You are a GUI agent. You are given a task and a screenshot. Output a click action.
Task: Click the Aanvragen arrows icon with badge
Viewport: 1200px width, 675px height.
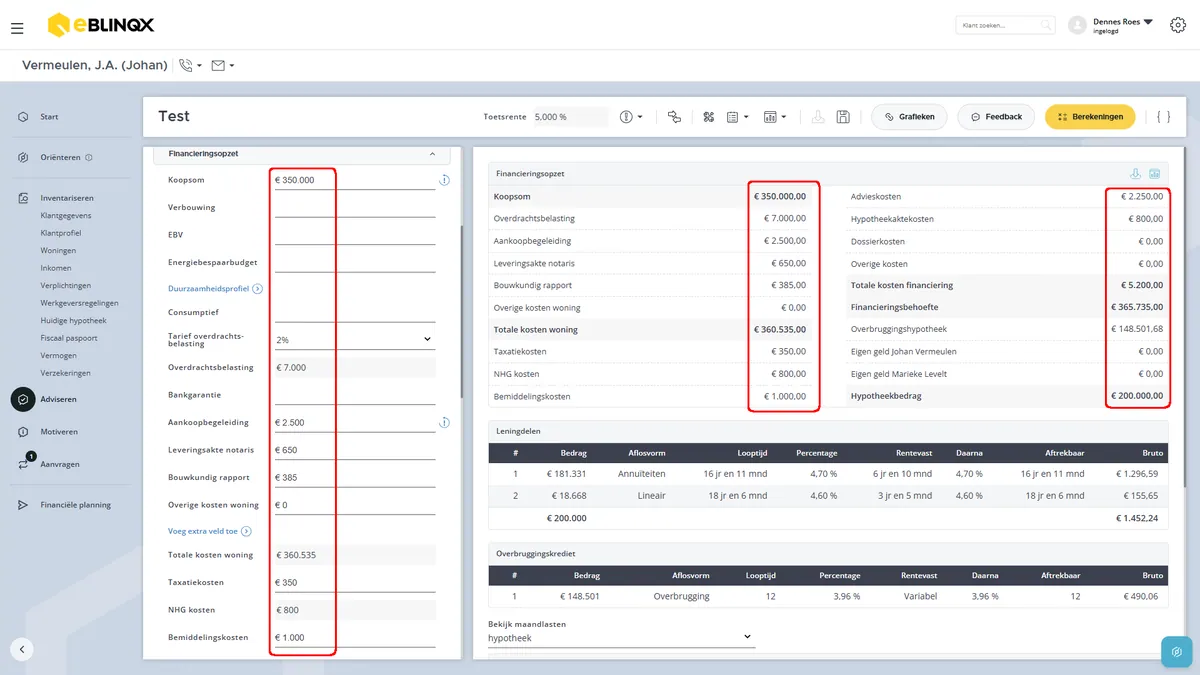tap(24, 463)
